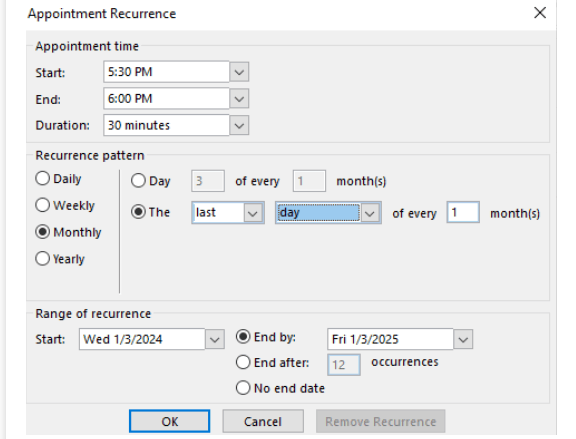Image resolution: width=576 pixels, height=439 pixels.
Task: Open the 'last' ordinal dropdown arrow
Action: point(253,213)
